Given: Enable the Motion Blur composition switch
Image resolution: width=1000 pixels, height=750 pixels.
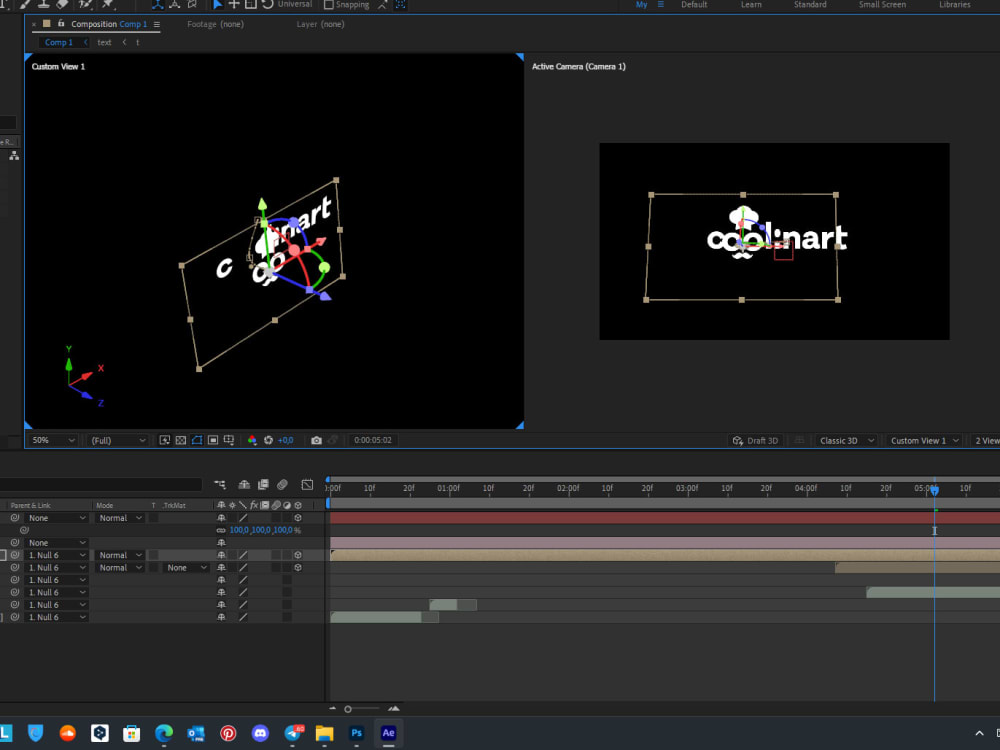Looking at the screenshot, I should tap(283, 485).
